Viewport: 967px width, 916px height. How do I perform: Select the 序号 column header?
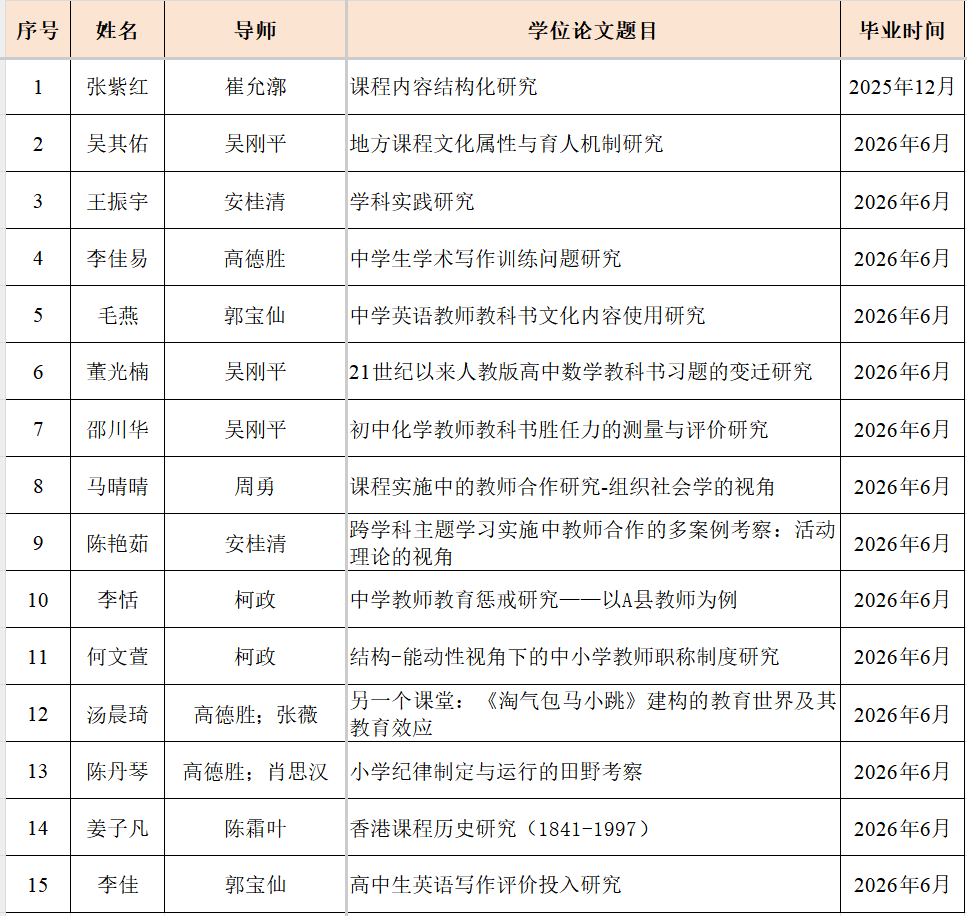[x=38, y=30]
